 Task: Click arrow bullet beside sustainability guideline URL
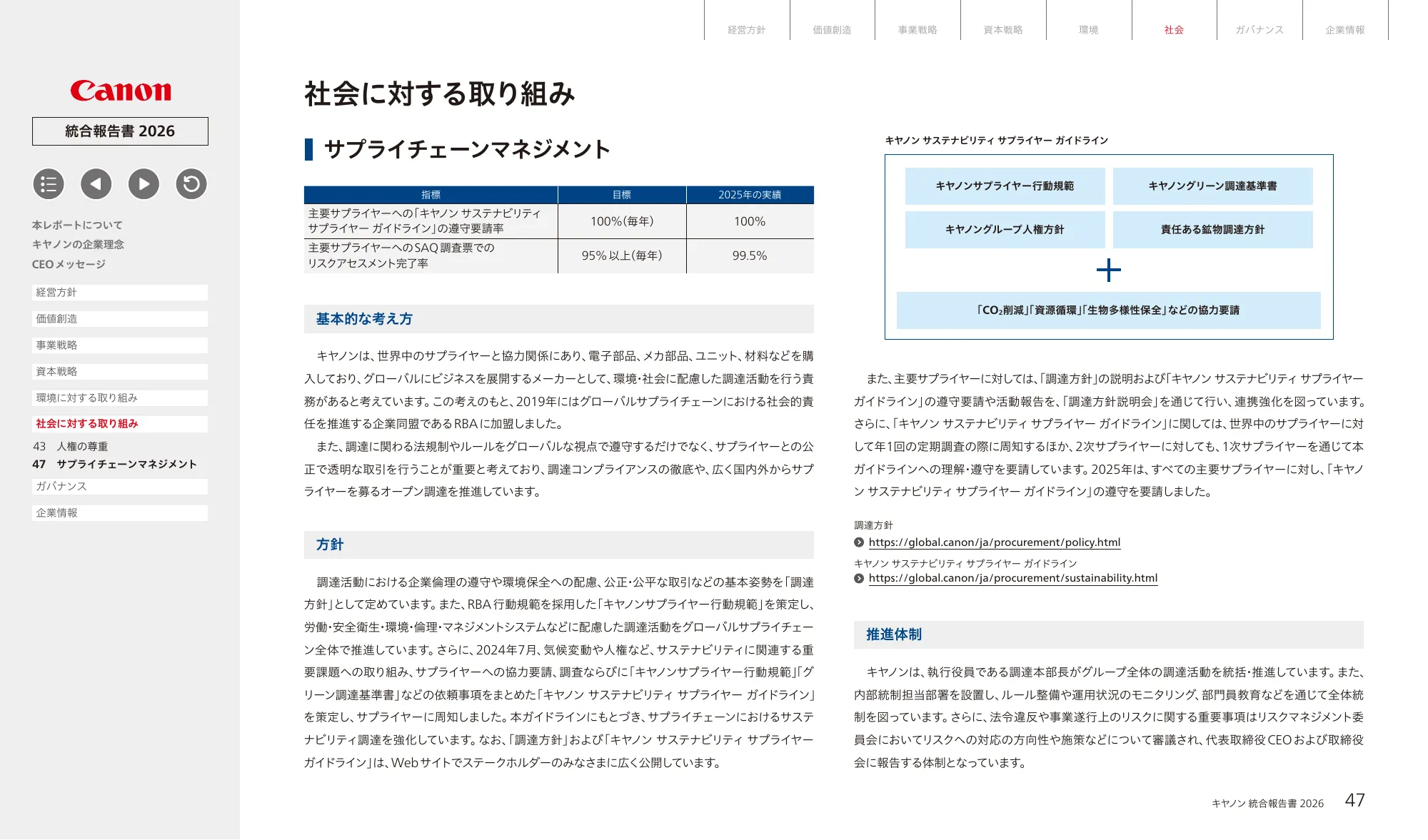click(859, 578)
